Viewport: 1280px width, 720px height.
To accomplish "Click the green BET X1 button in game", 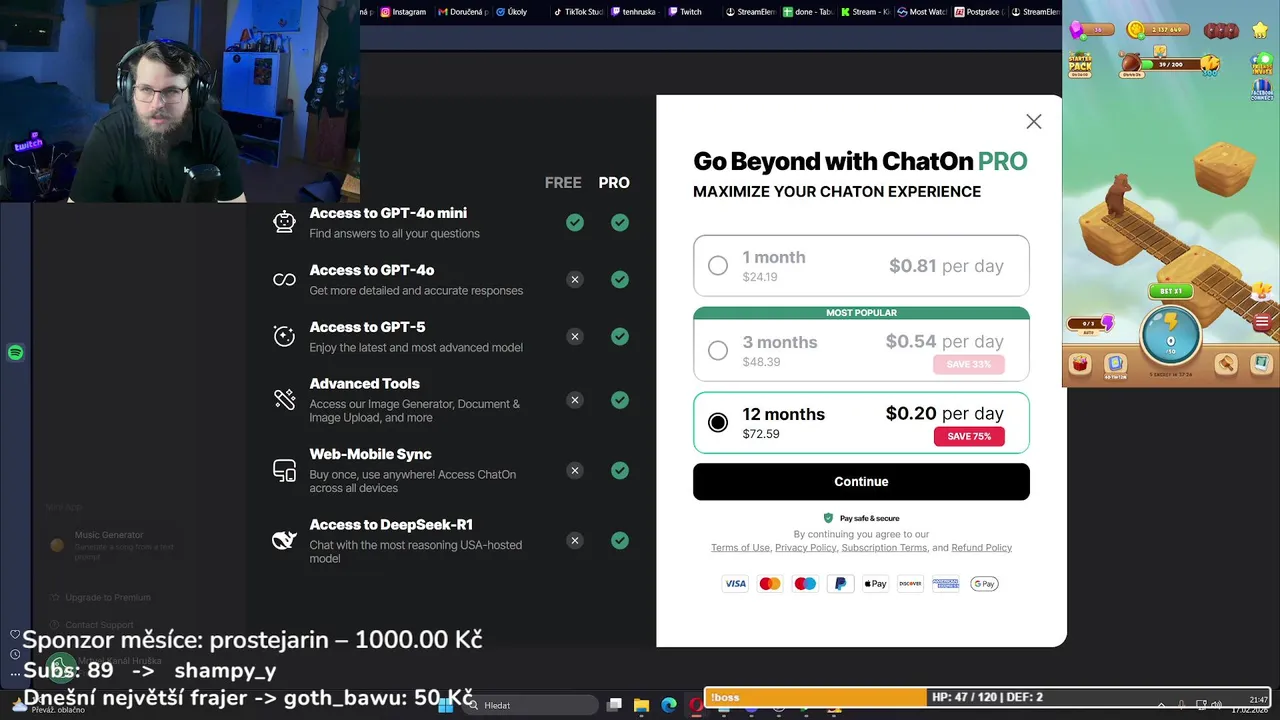I will click(1170, 291).
